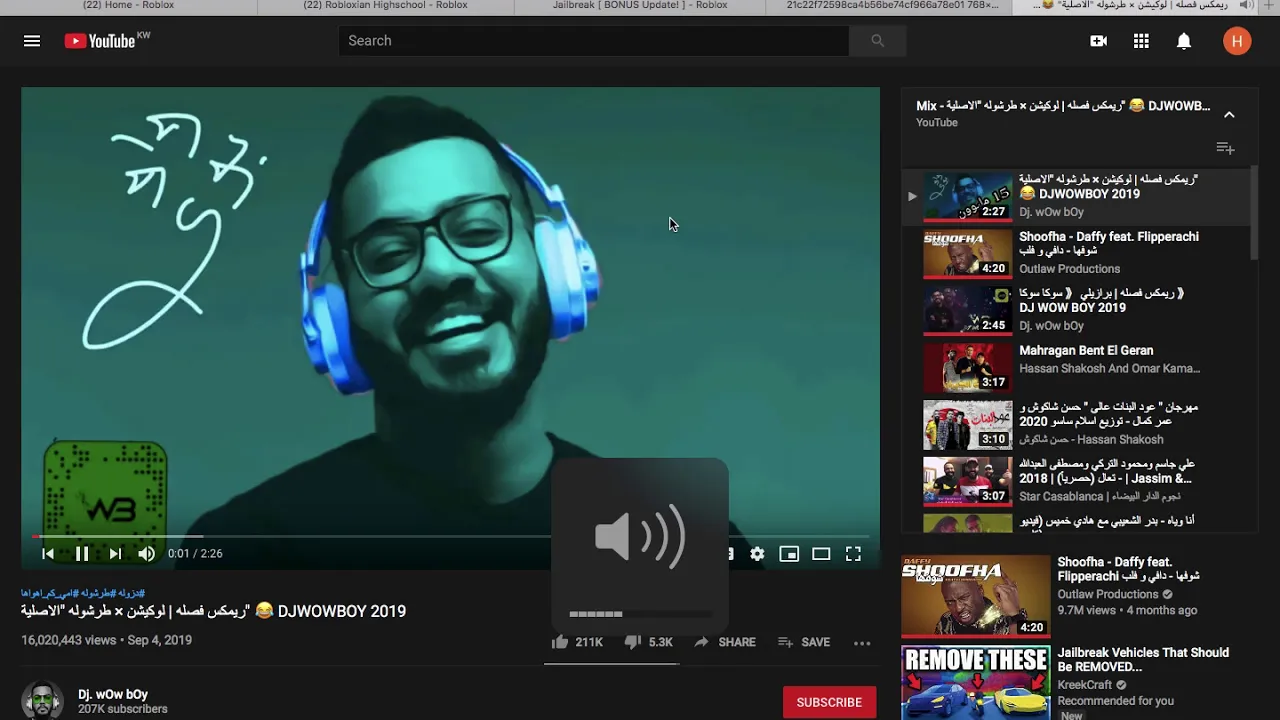This screenshot has height=720, width=1280.
Task: Open the Shoofha - Daffy feat. Flipperachi recommended title
Action: pyautogui.click(x=1128, y=569)
